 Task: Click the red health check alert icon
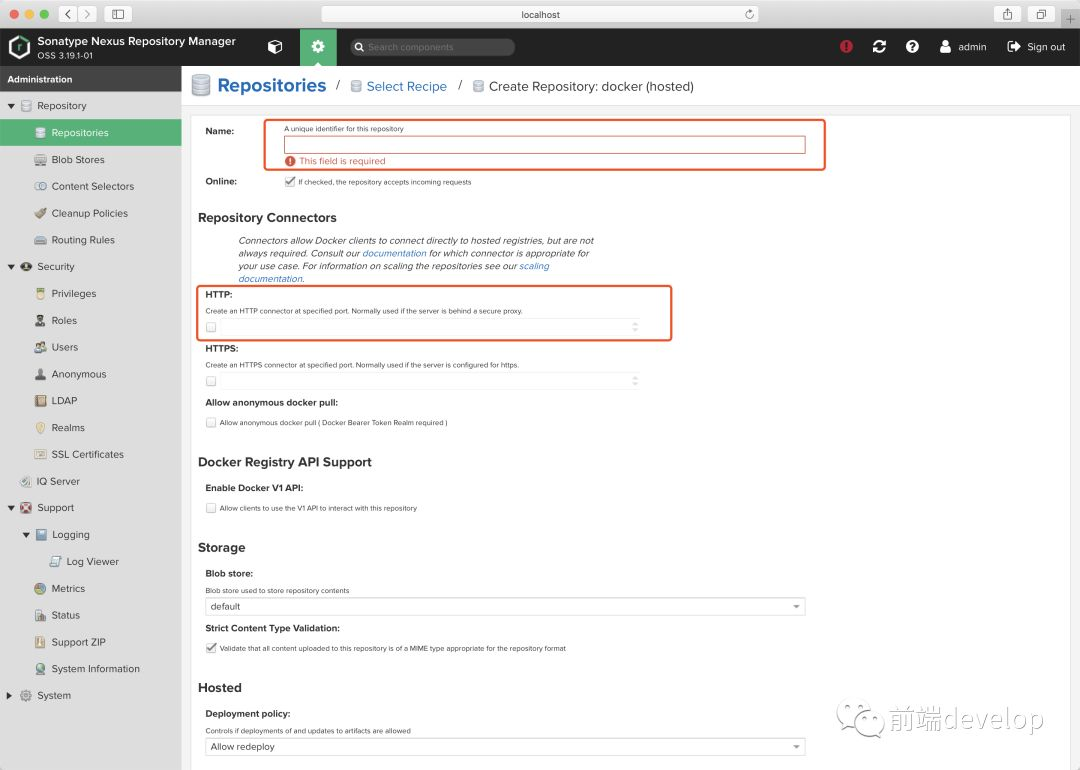click(846, 47)
